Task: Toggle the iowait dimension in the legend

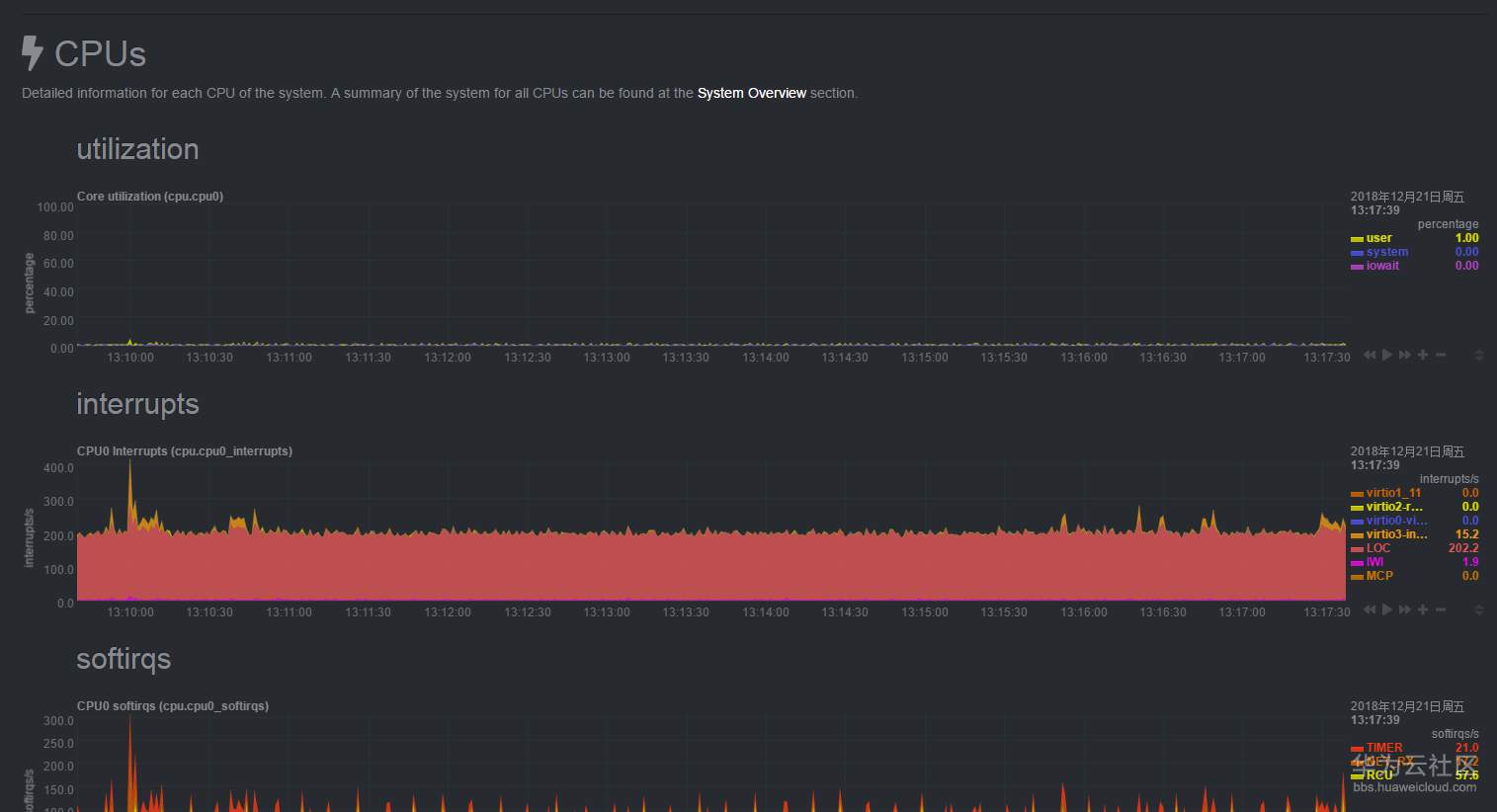Action: point(1382,266)
